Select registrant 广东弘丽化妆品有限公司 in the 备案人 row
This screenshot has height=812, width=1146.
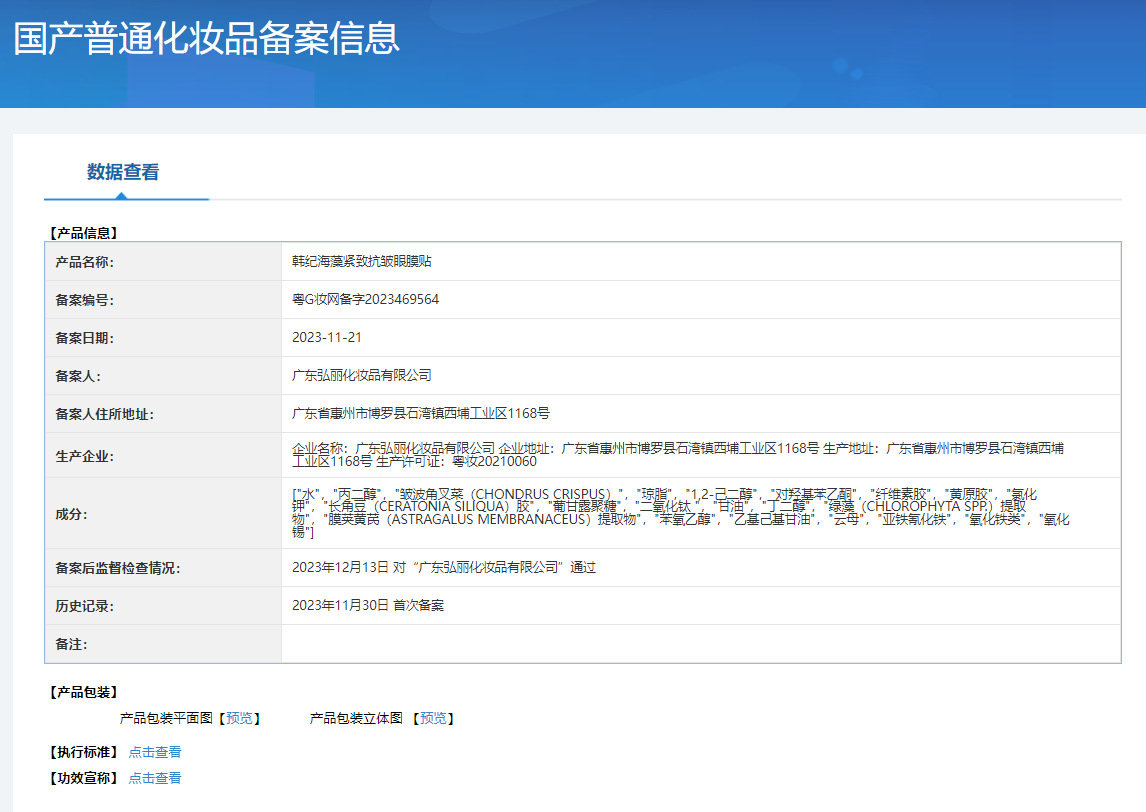click(362, 376)
